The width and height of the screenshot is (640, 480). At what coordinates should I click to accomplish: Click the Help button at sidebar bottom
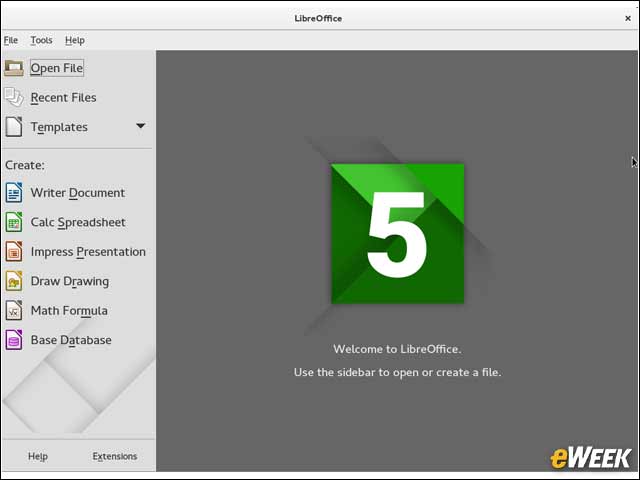pyautogui.click(x=38, y=456)
